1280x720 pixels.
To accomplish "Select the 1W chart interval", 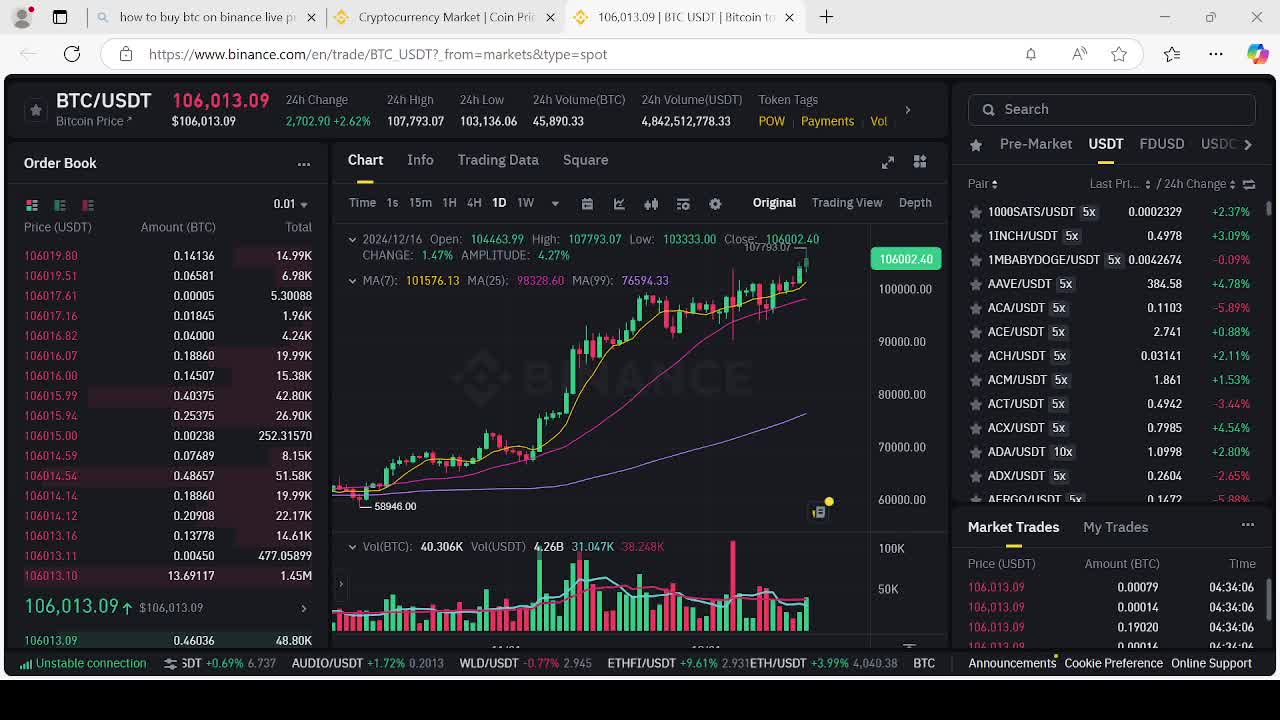I will 525,203.
